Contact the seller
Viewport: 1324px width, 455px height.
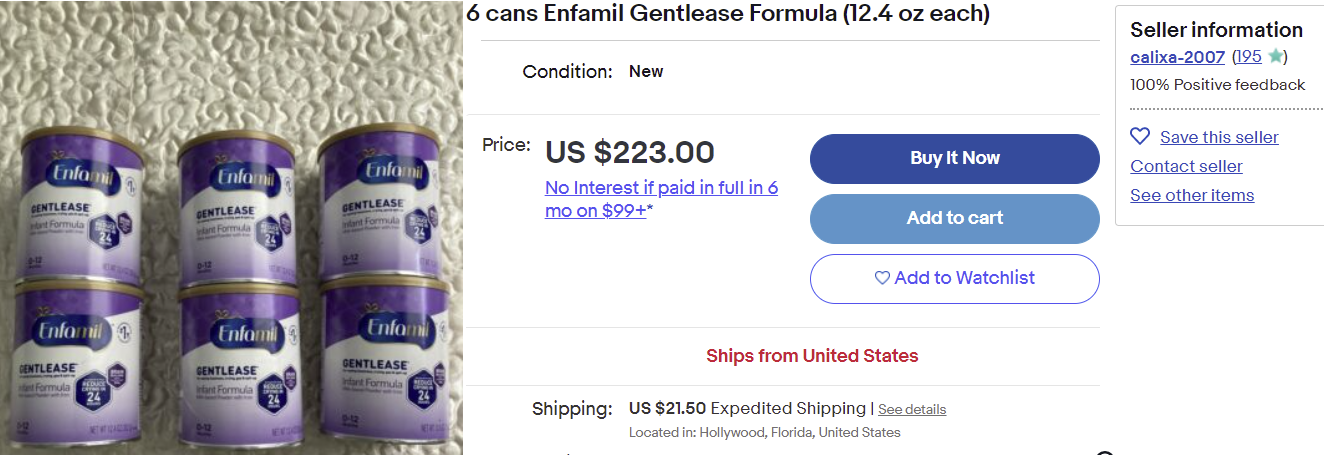point(1186,166)
